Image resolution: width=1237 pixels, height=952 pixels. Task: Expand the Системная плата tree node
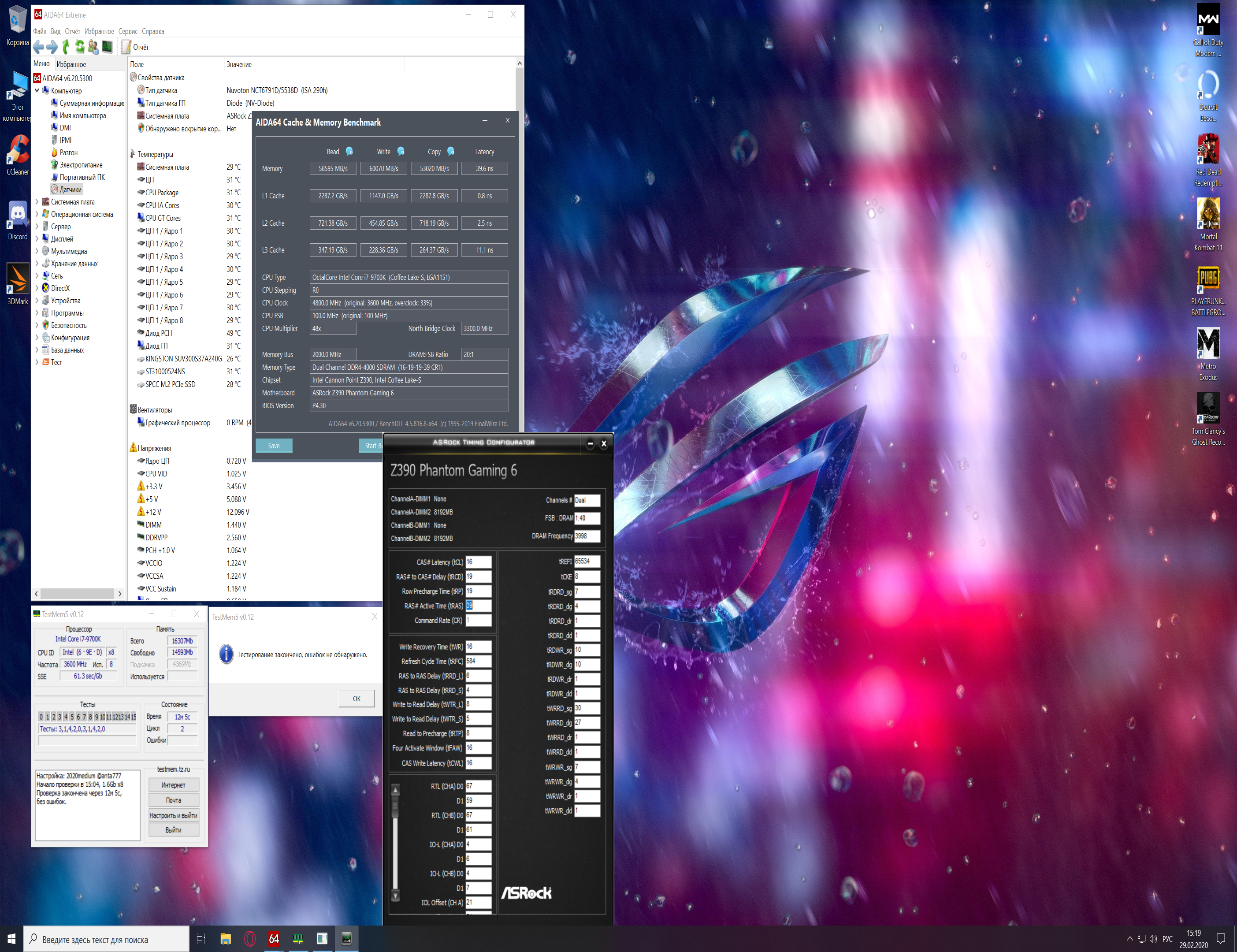[37, 201]
